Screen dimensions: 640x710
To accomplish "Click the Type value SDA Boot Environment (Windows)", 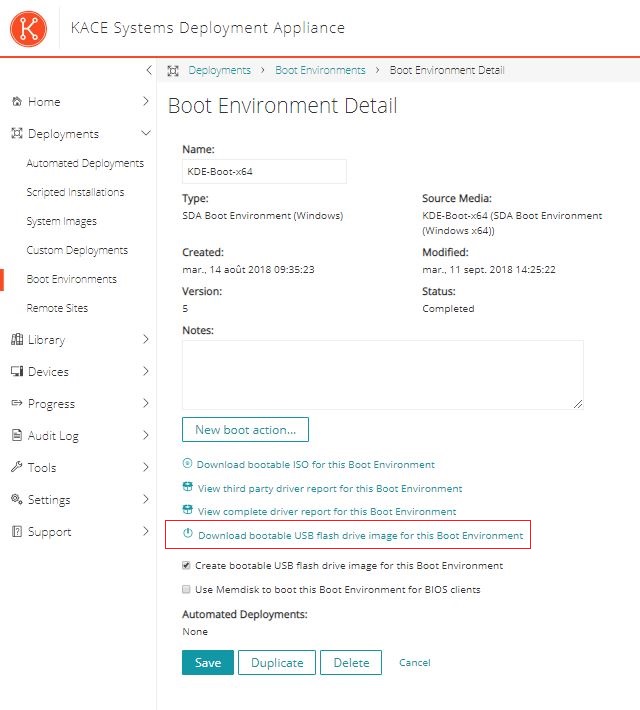I will 263,216.
